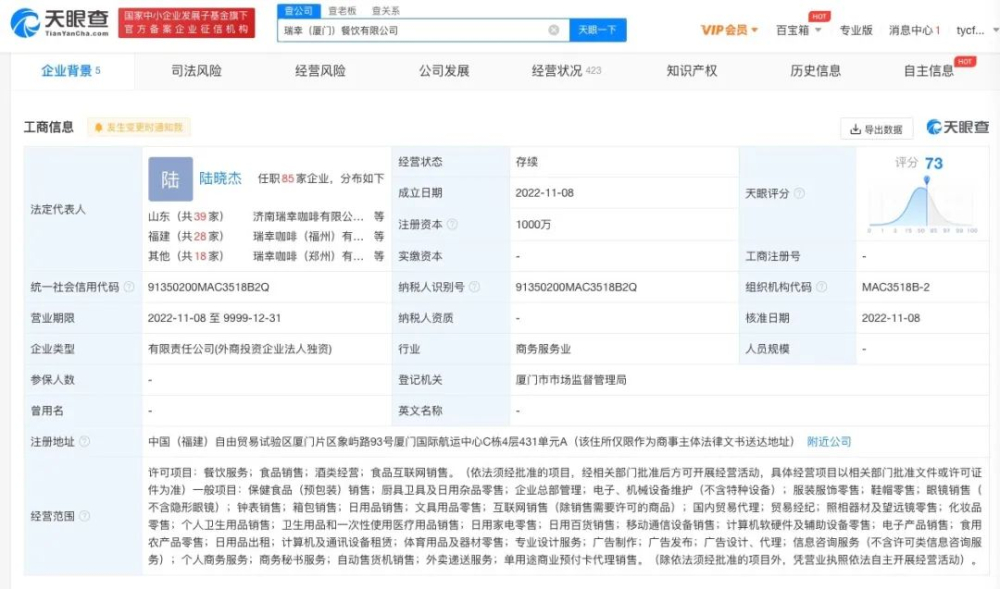Screen dimensions: 1000x589
Task: Open 瑞幸咖啡（福州）有... company link
Action: 308,236
